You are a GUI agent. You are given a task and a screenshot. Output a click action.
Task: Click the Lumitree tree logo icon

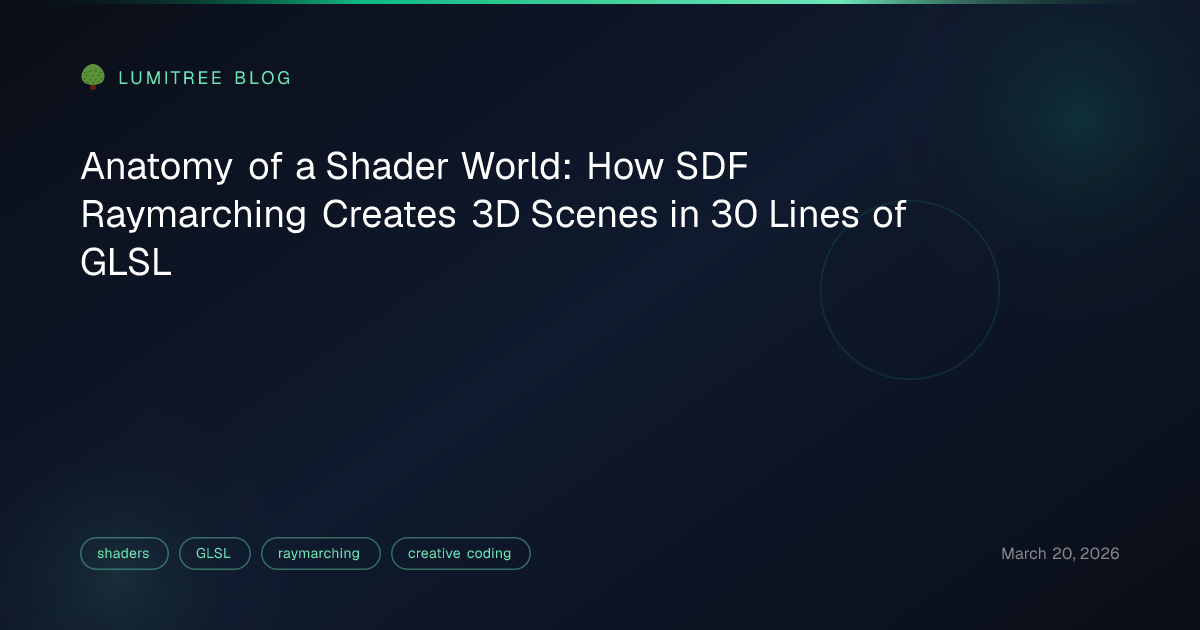point(93,77)
